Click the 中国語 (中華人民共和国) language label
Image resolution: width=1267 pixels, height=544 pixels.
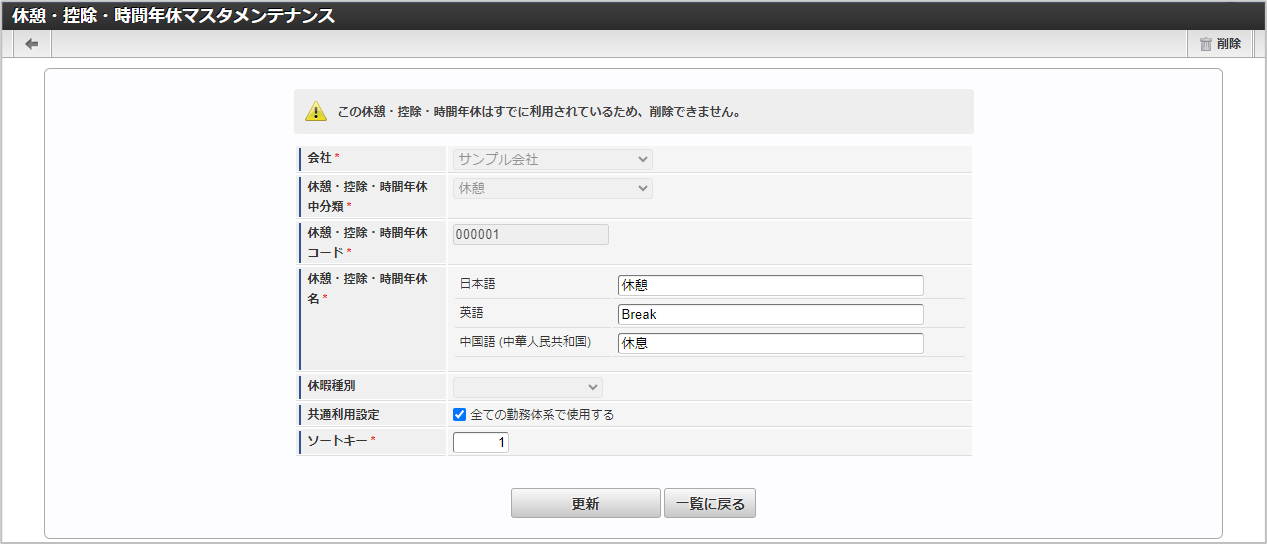click(525, 342)
